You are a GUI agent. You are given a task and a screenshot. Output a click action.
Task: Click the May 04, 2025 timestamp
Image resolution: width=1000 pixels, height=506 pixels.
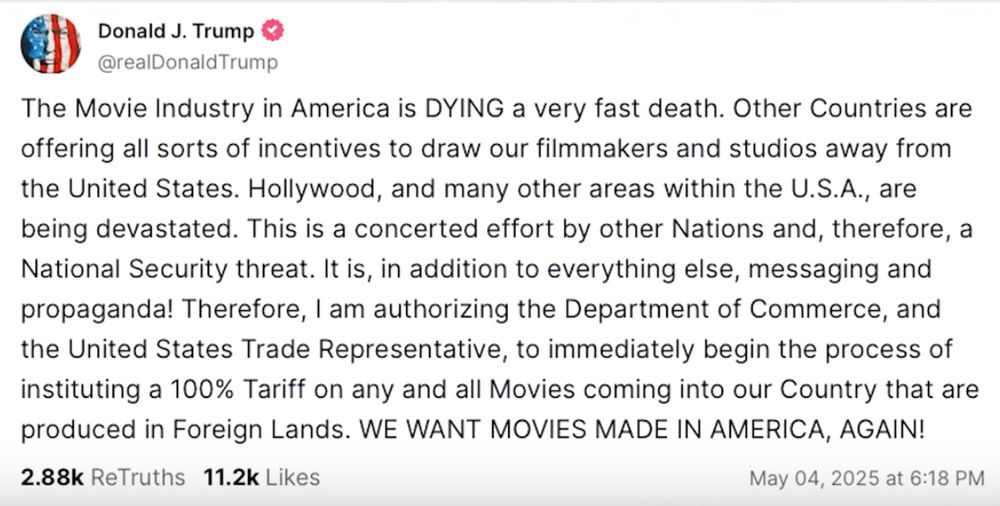pos(866,479)
